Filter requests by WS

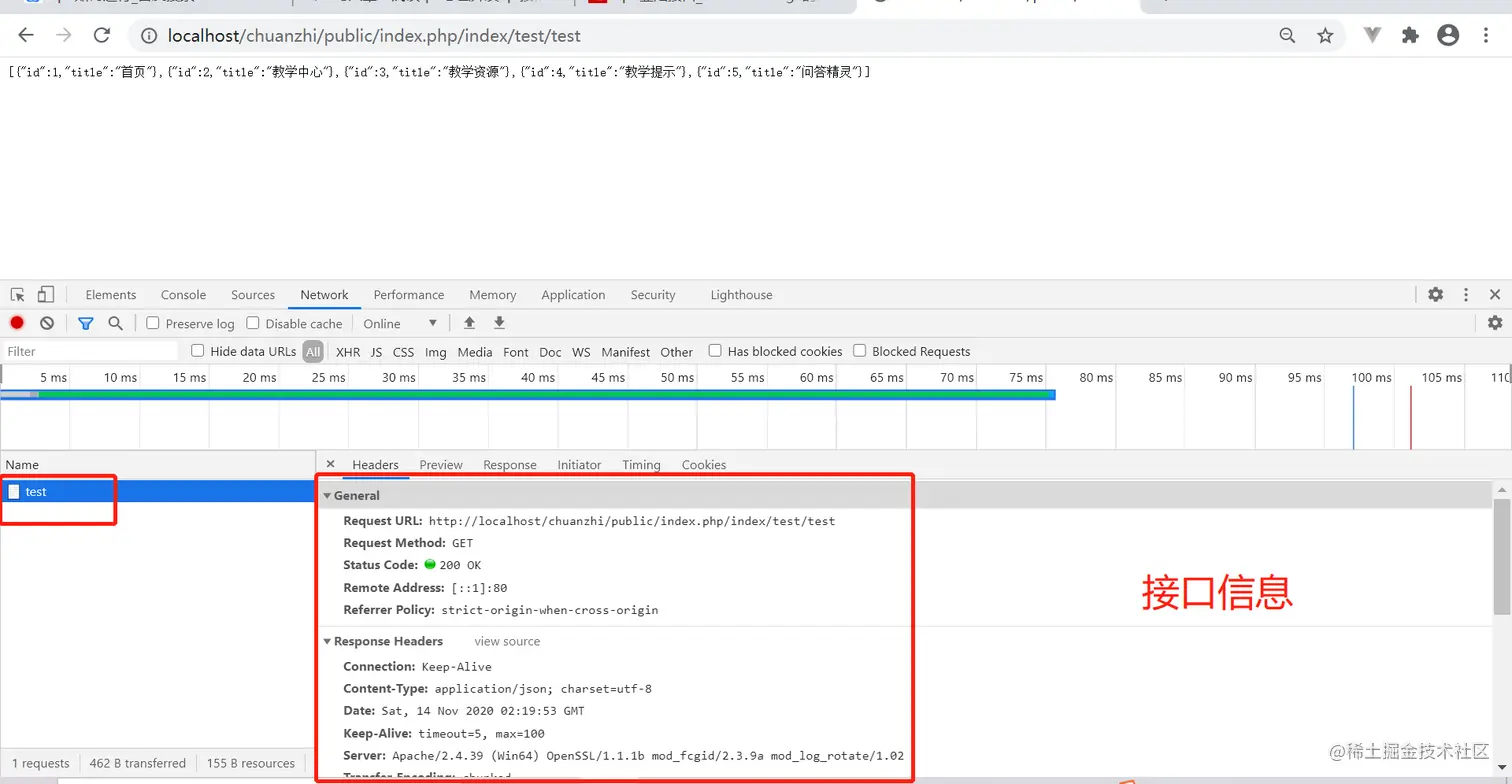point(581,352)
